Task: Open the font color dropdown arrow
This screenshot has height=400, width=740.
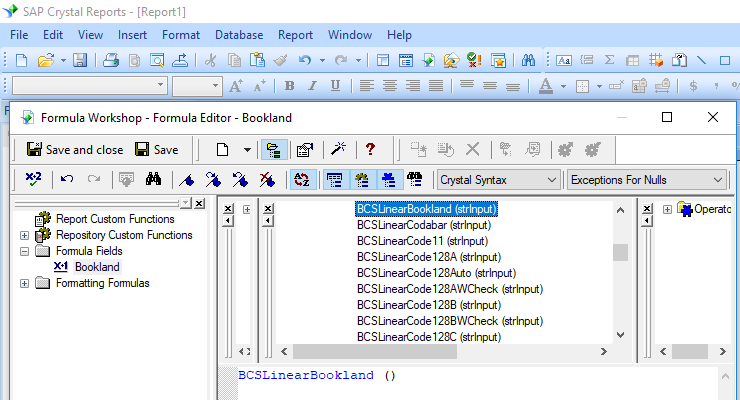Action: [563, 86]
